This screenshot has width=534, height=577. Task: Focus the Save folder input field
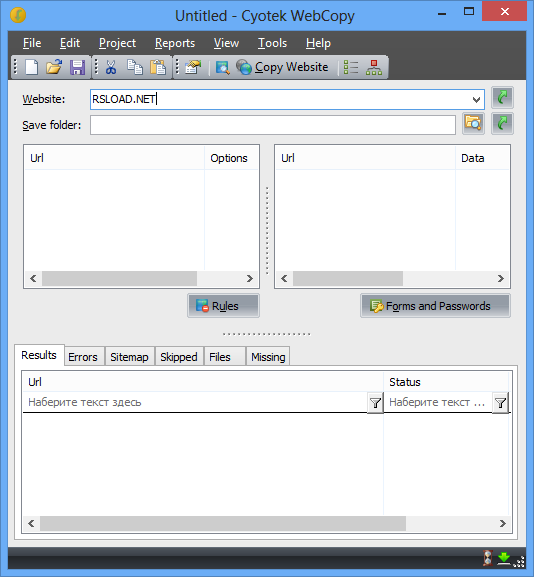[273, 125]
